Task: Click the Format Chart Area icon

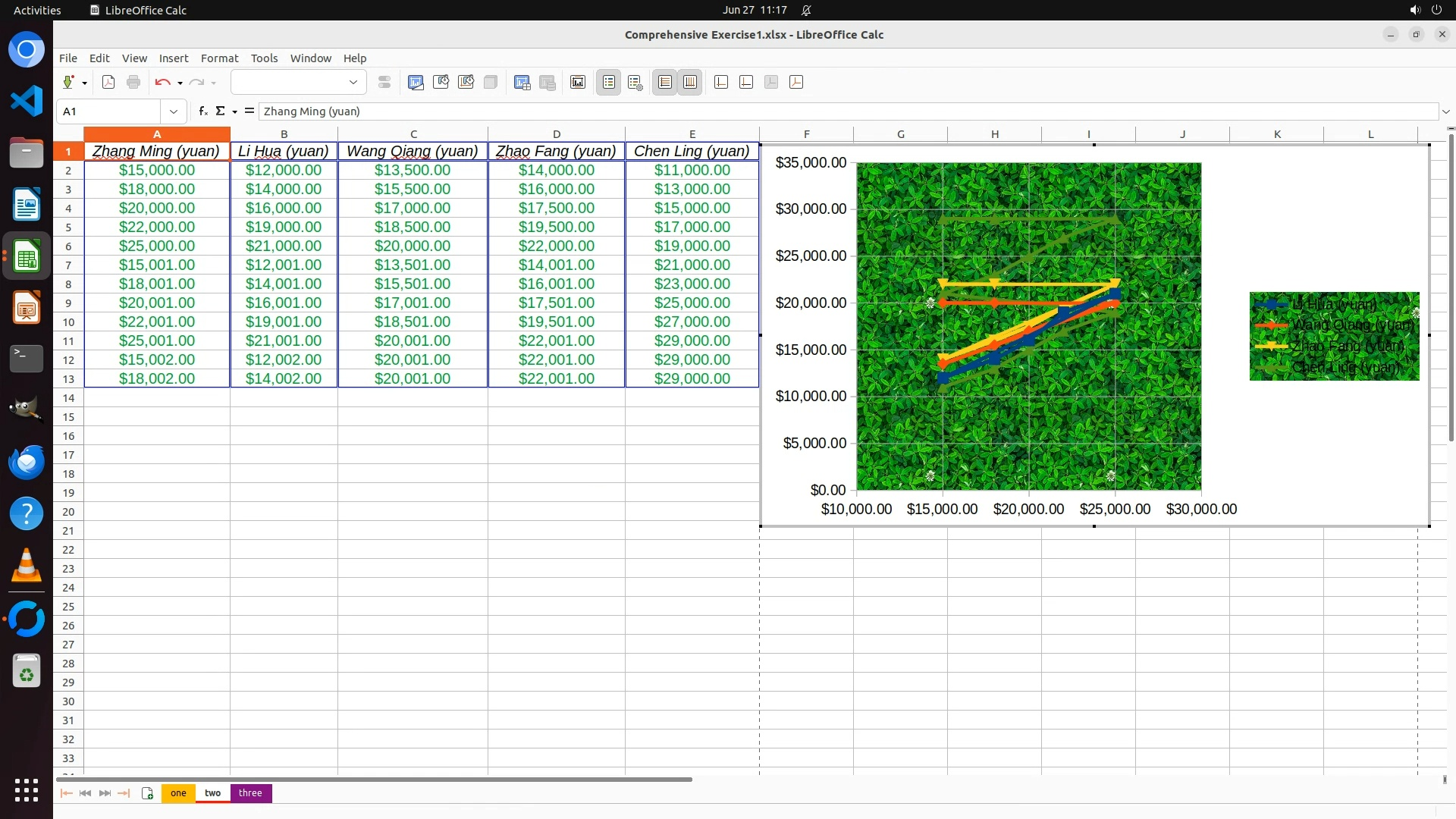Action: pos(441,82)
